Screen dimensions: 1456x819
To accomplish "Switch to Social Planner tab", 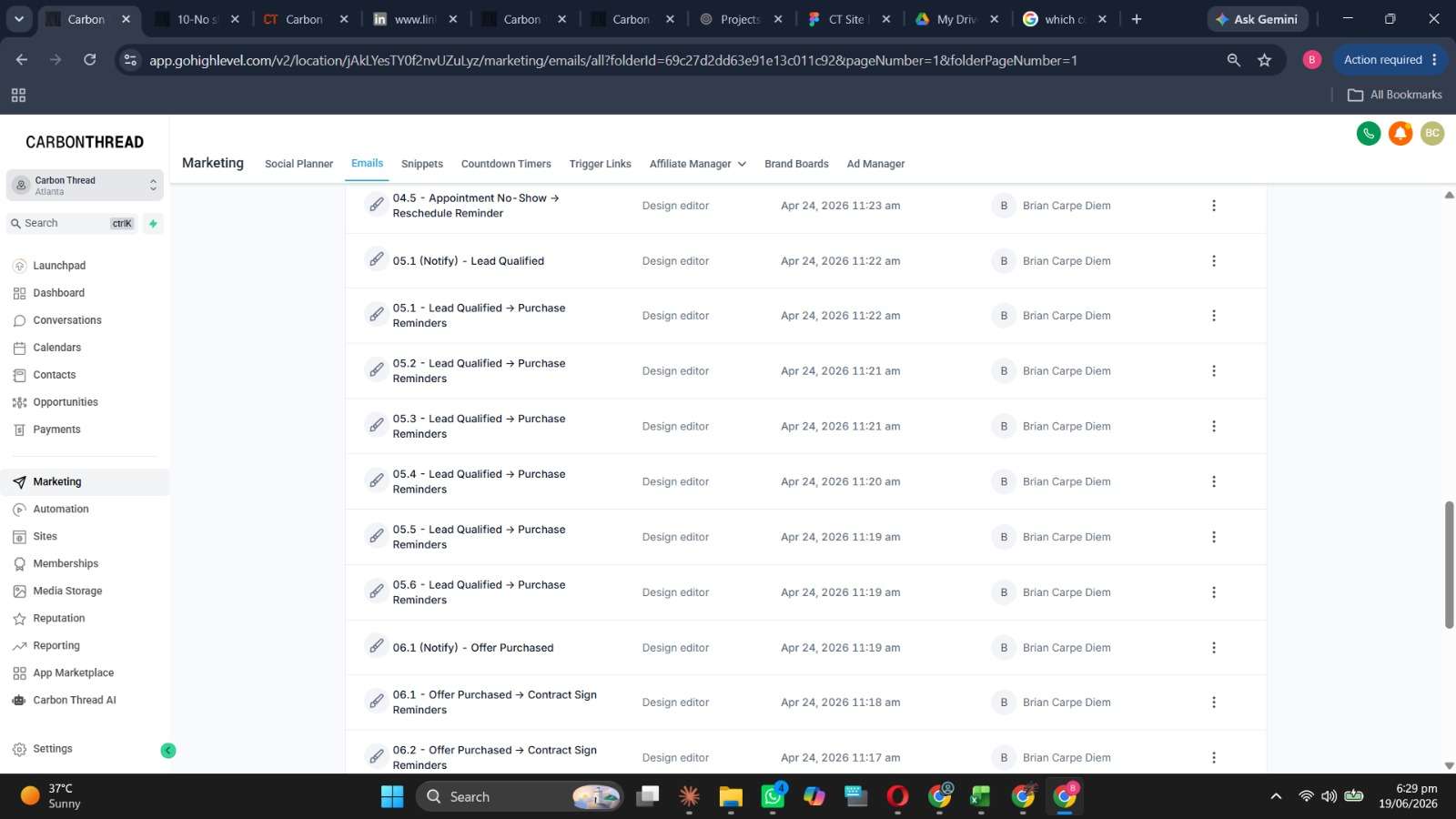I will 298,164.
